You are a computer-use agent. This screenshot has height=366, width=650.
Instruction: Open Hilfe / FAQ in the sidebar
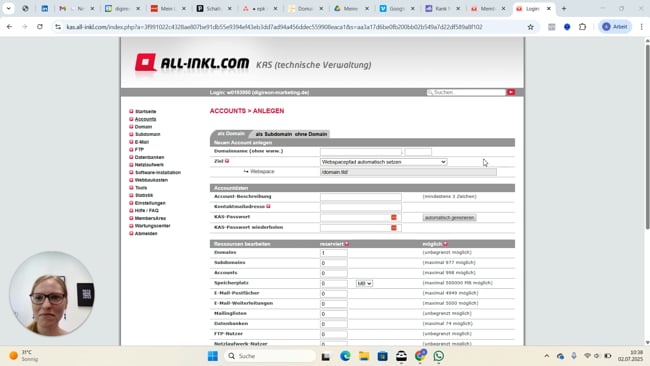[146, 211]
